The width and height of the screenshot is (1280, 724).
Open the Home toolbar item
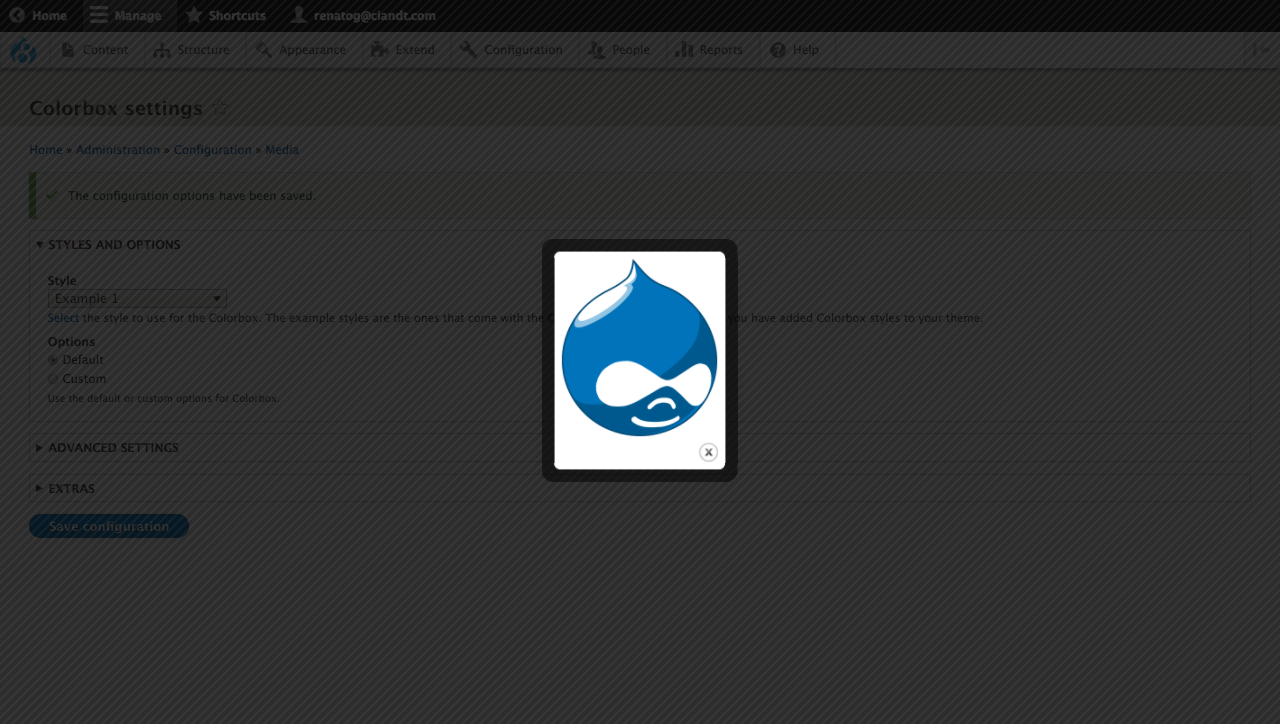click(x=38, y=16)
